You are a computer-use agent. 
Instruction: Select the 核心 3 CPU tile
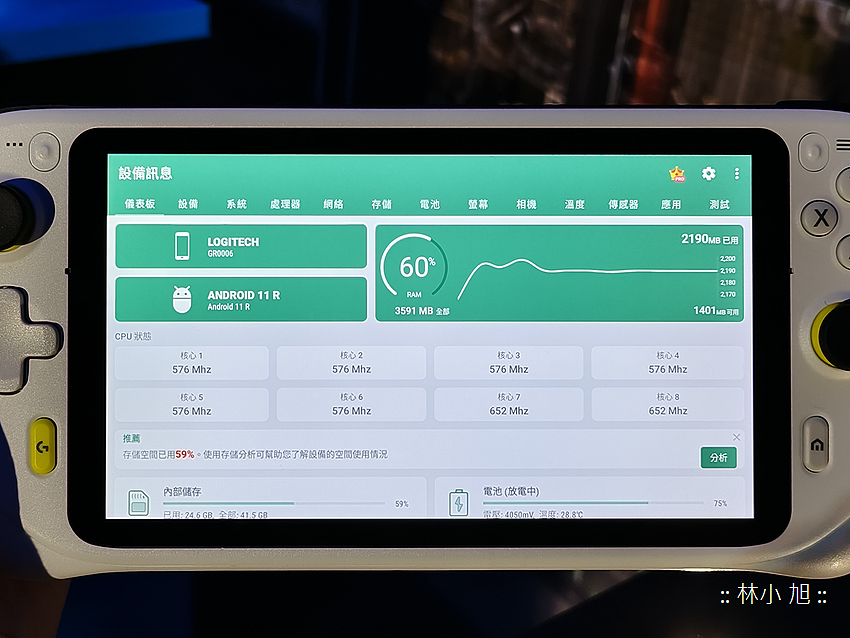click(x=508, y=363)
